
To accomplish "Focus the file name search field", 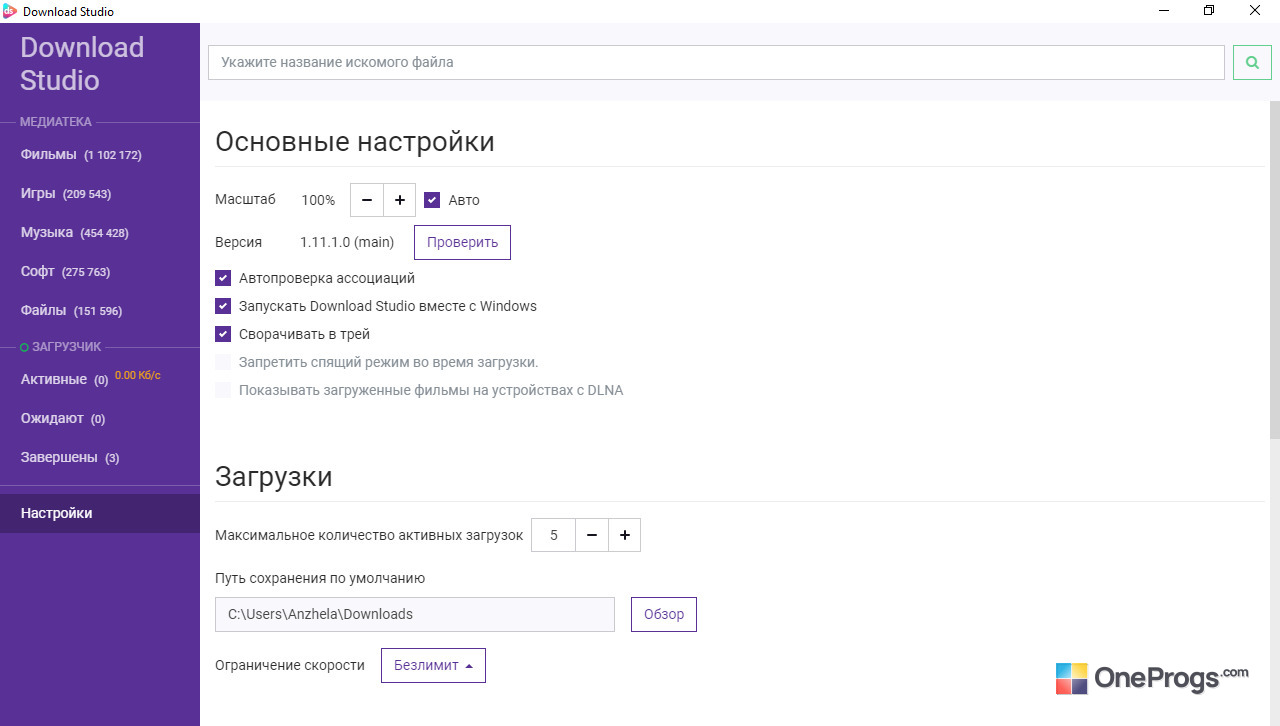I will click(716, 62).
